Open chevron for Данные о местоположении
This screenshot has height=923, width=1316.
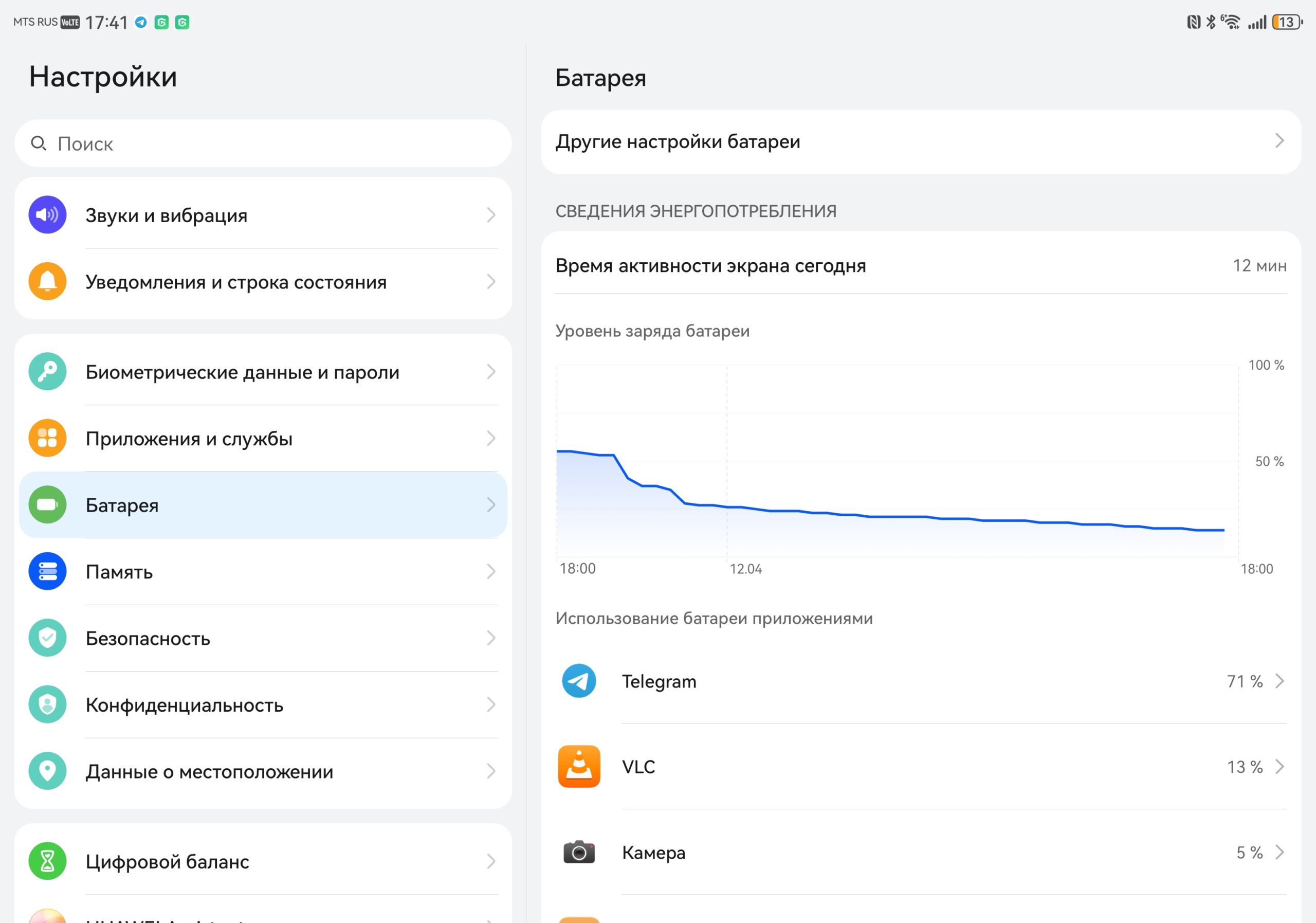(x=490, y=771)
